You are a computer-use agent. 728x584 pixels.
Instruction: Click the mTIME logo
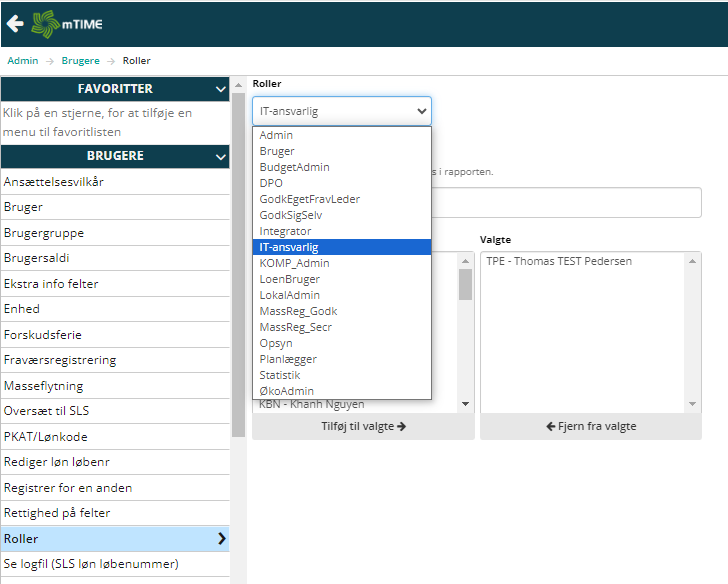(x=68, y=23)
